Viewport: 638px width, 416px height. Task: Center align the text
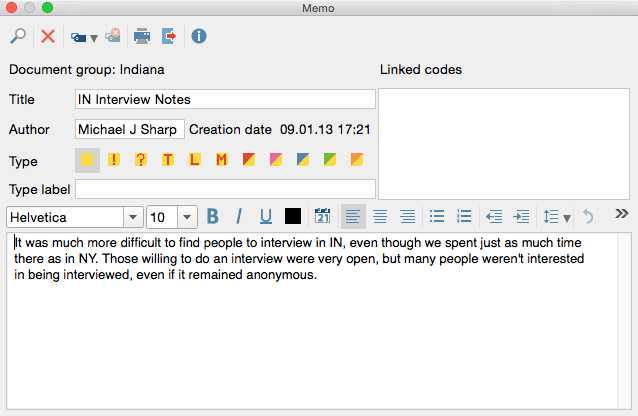pyautogui.click(x=380, y=216)
